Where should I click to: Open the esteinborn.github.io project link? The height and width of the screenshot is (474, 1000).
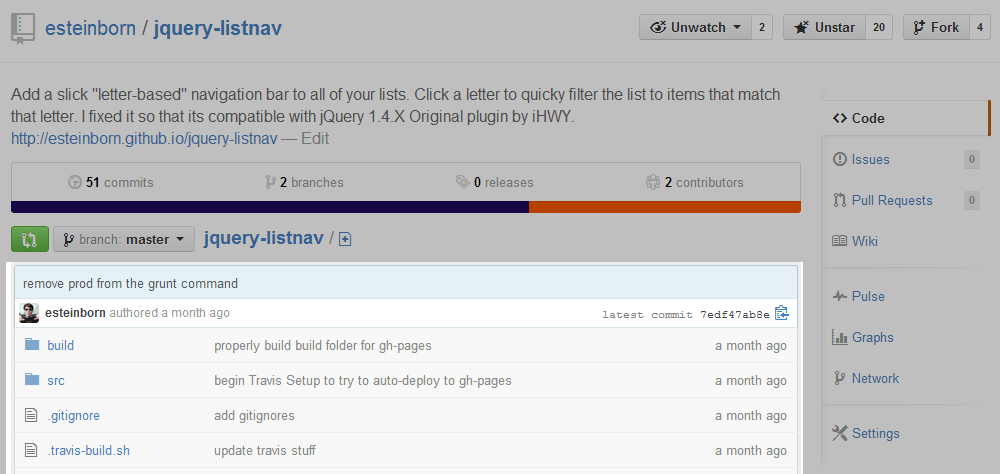(143, 139)
